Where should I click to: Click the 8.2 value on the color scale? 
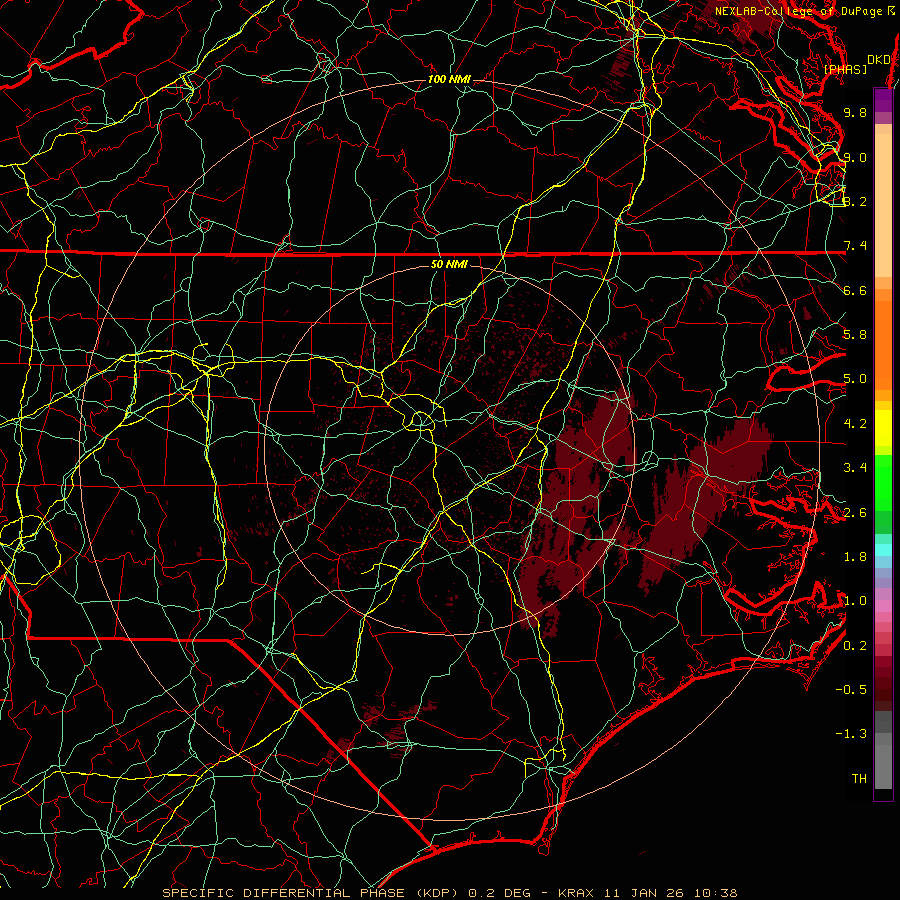pos(855,201)
